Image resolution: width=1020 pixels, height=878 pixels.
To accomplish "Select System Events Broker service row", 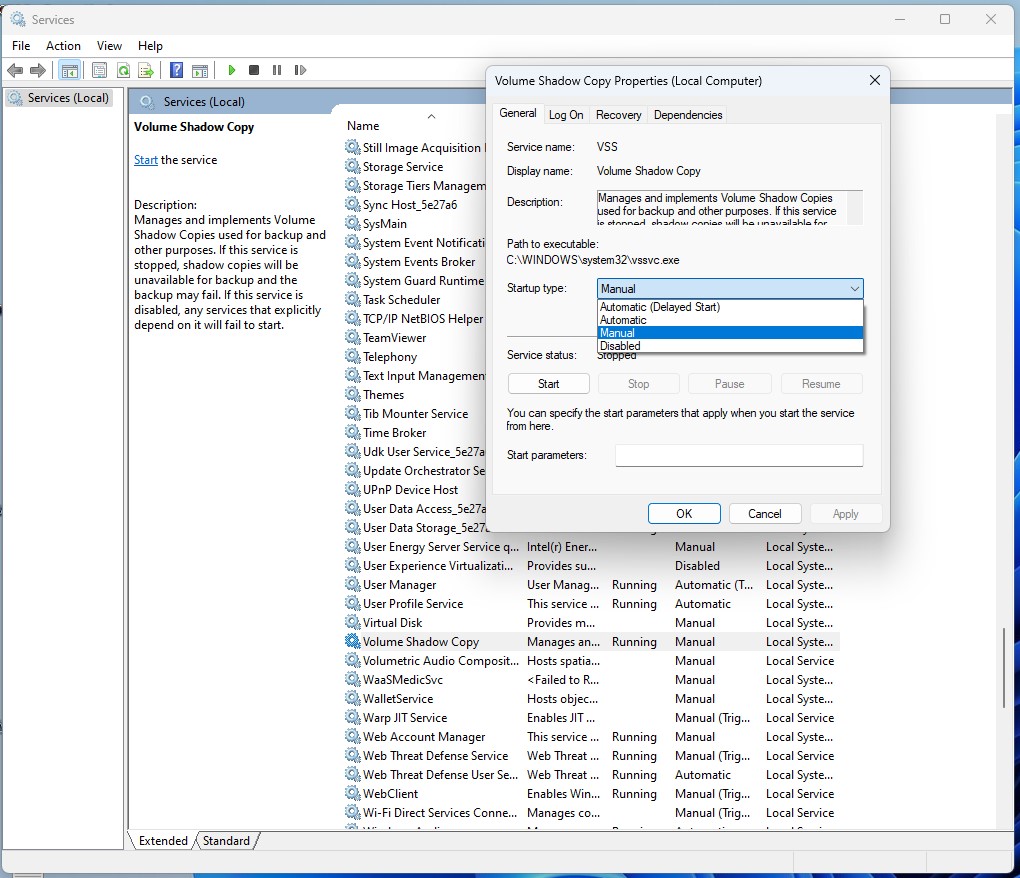I will [415, 261].
